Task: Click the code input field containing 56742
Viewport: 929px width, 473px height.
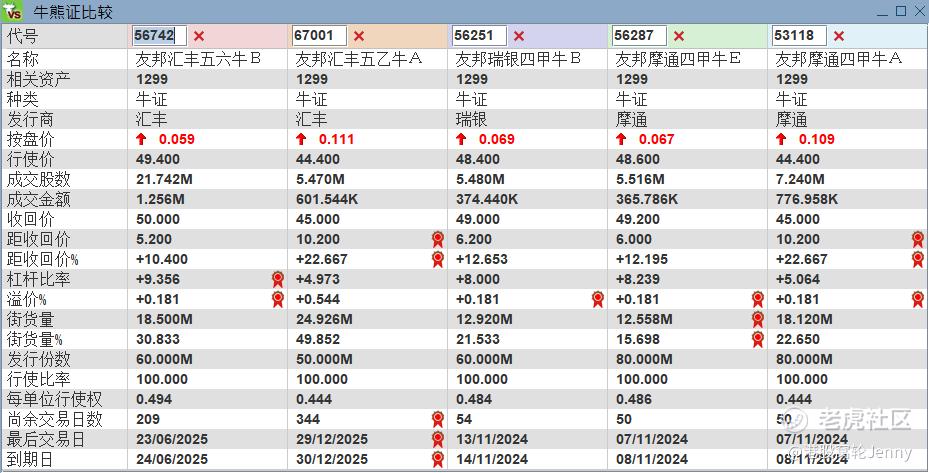Action: click(159, 36)
